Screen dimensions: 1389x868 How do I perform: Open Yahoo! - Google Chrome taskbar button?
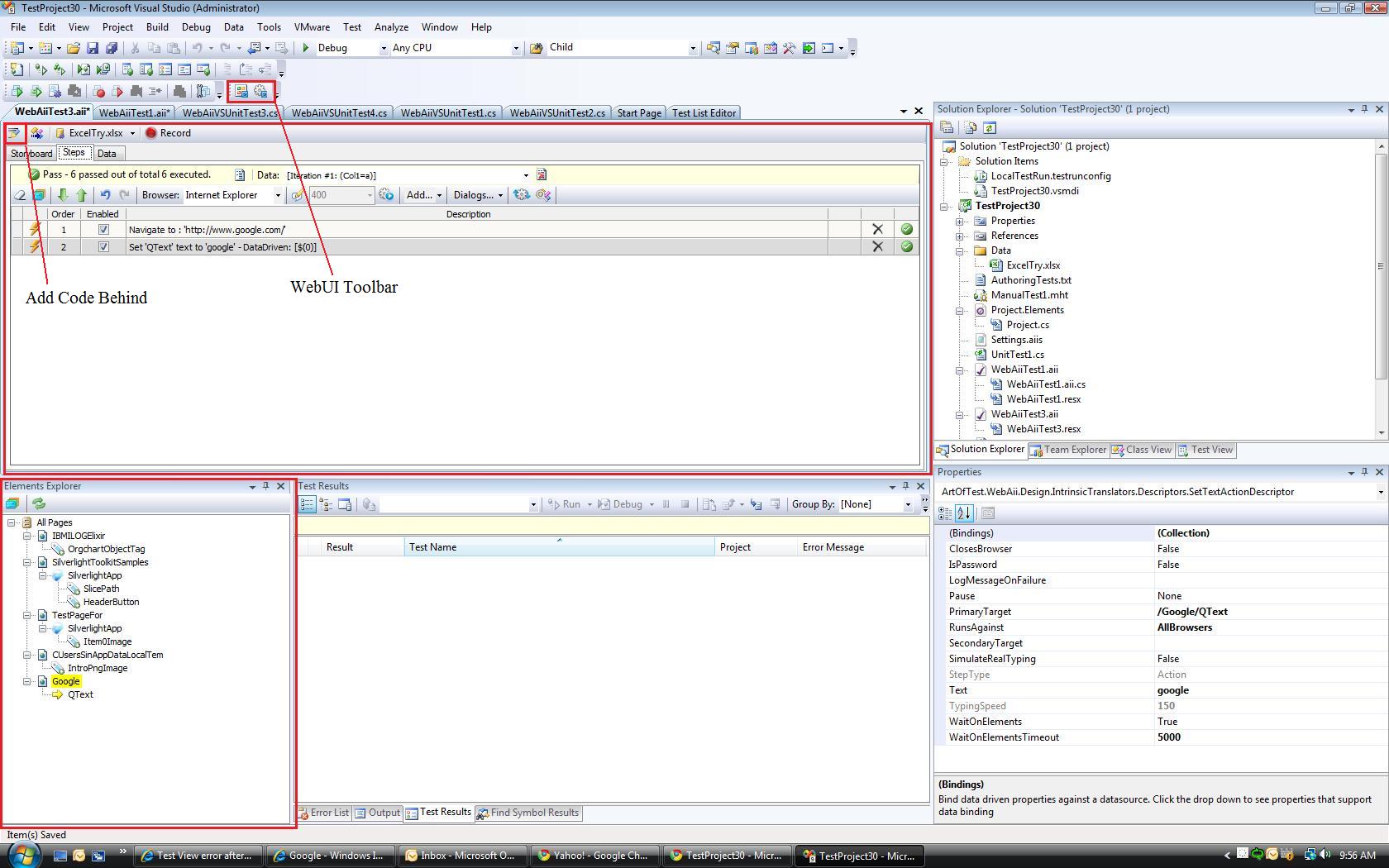(x=594, y=856)
